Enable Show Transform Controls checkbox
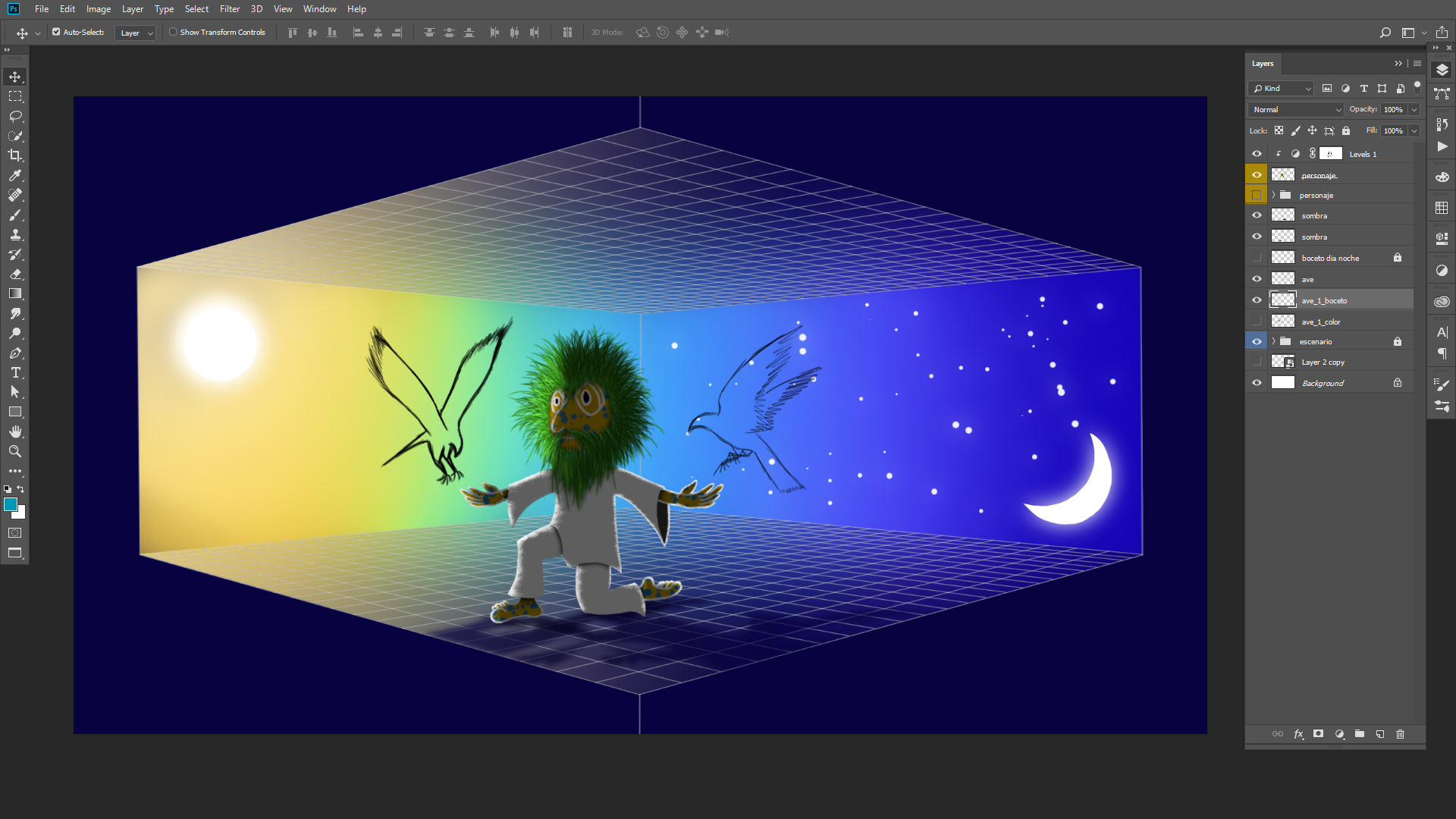Viewport: 1456px width, 819px height. coord(173,32)
